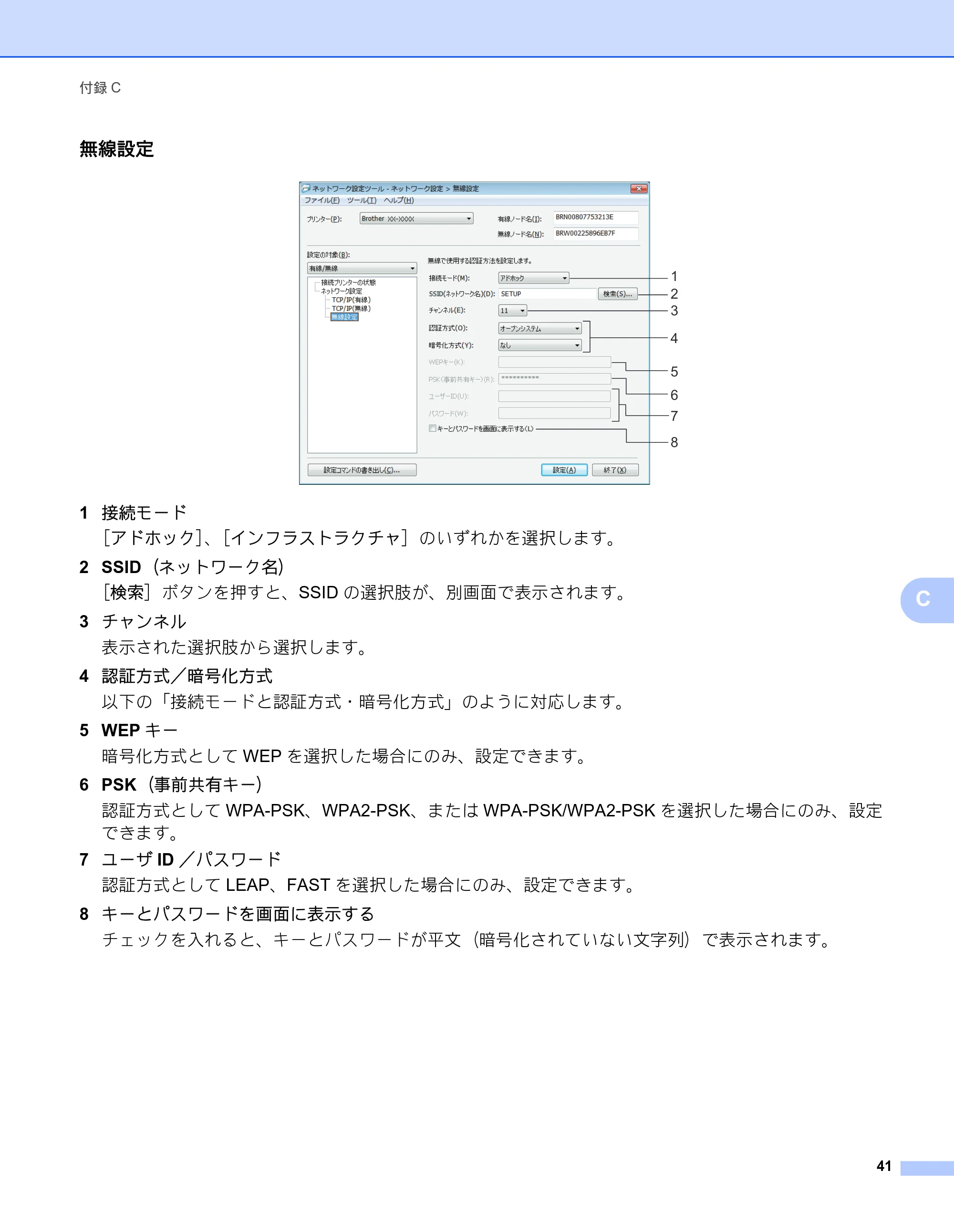
Task: Select TCP/IP(無線) in the tree
Action: coord(351,309)
